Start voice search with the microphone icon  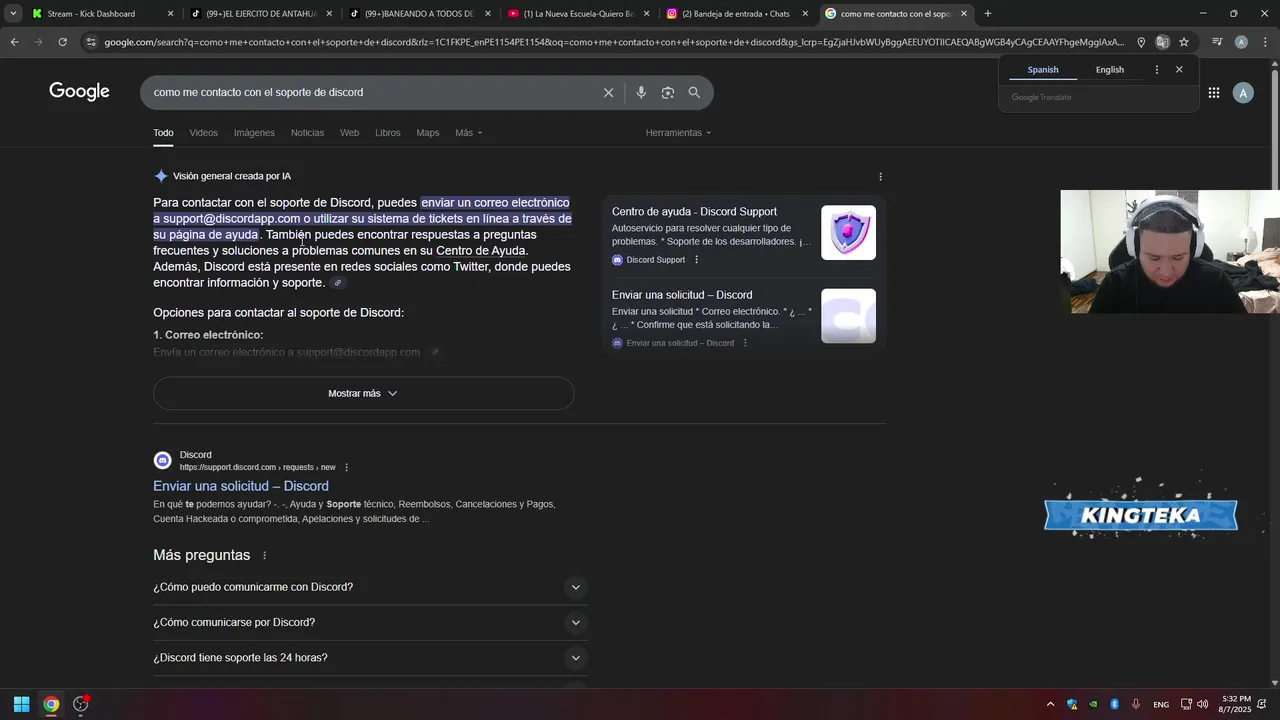641,92
